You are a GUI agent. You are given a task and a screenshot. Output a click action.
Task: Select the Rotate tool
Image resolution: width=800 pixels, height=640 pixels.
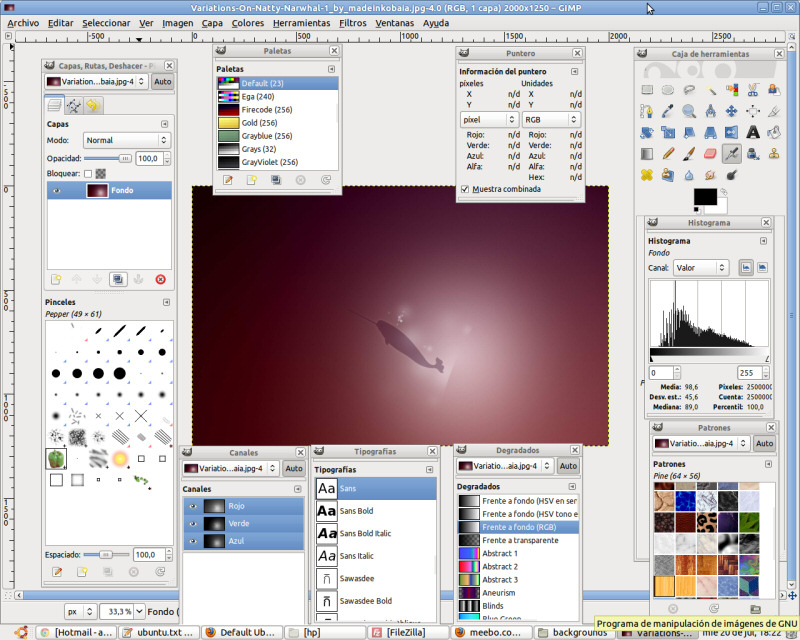pyautogui.click(x=647, y=133)
